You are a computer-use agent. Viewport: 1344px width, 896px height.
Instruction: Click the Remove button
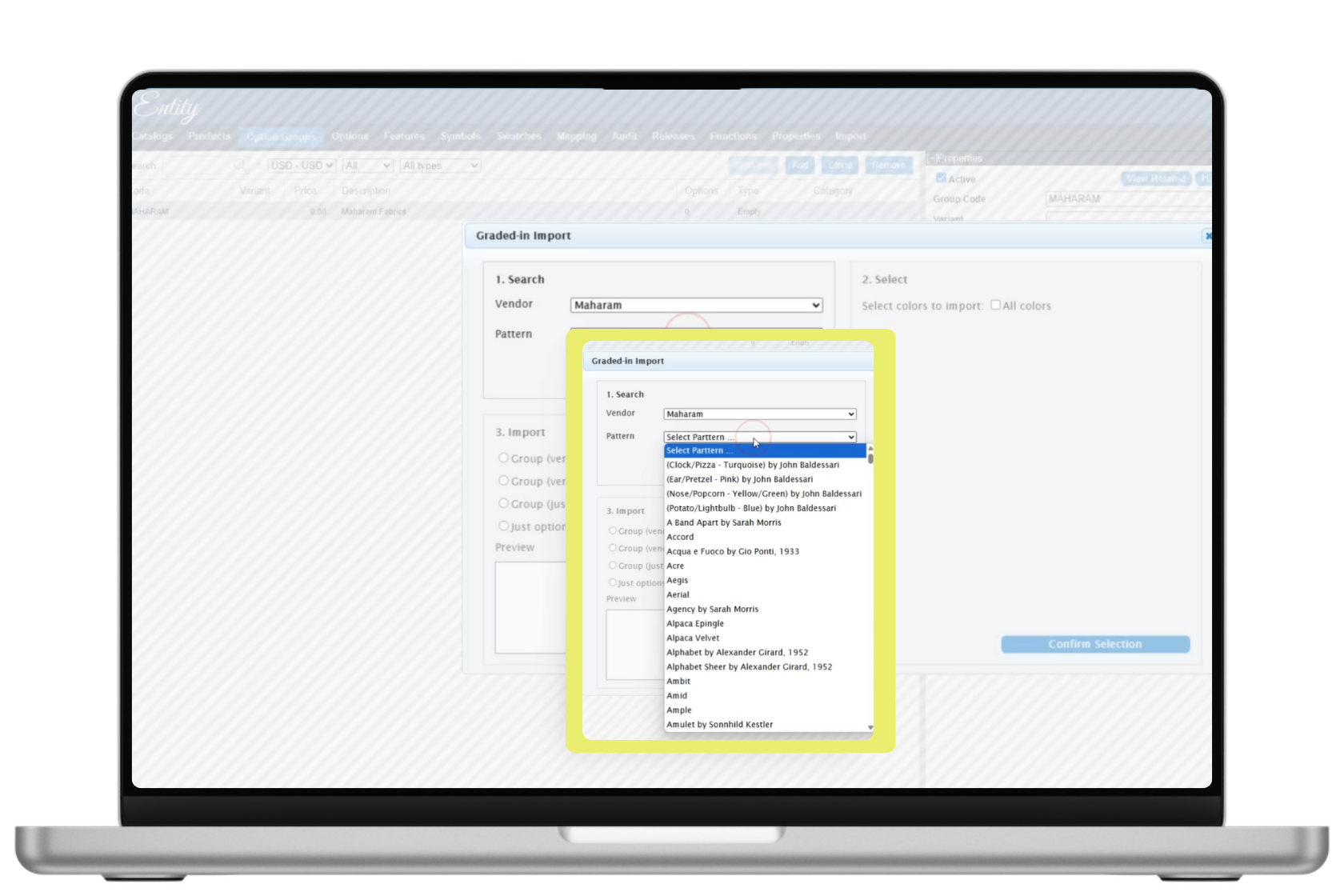[888, 166]
